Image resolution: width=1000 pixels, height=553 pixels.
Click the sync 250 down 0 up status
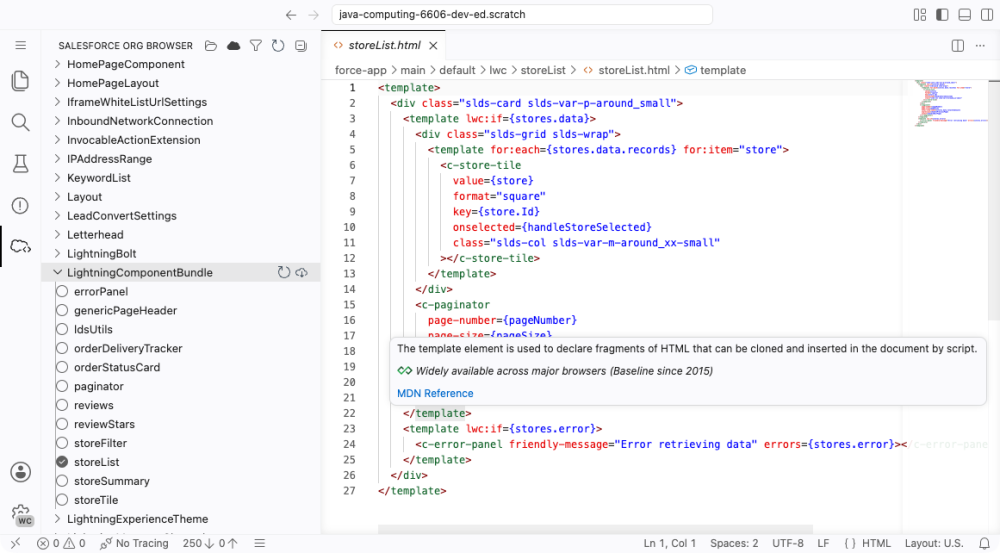(x=210, y=543)
